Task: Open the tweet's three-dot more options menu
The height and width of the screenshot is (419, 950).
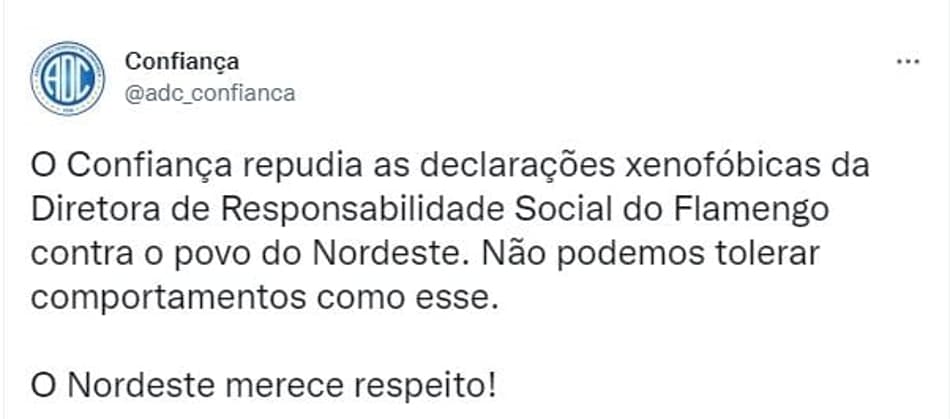Action: pyautogui.click(x=908, y=62)
